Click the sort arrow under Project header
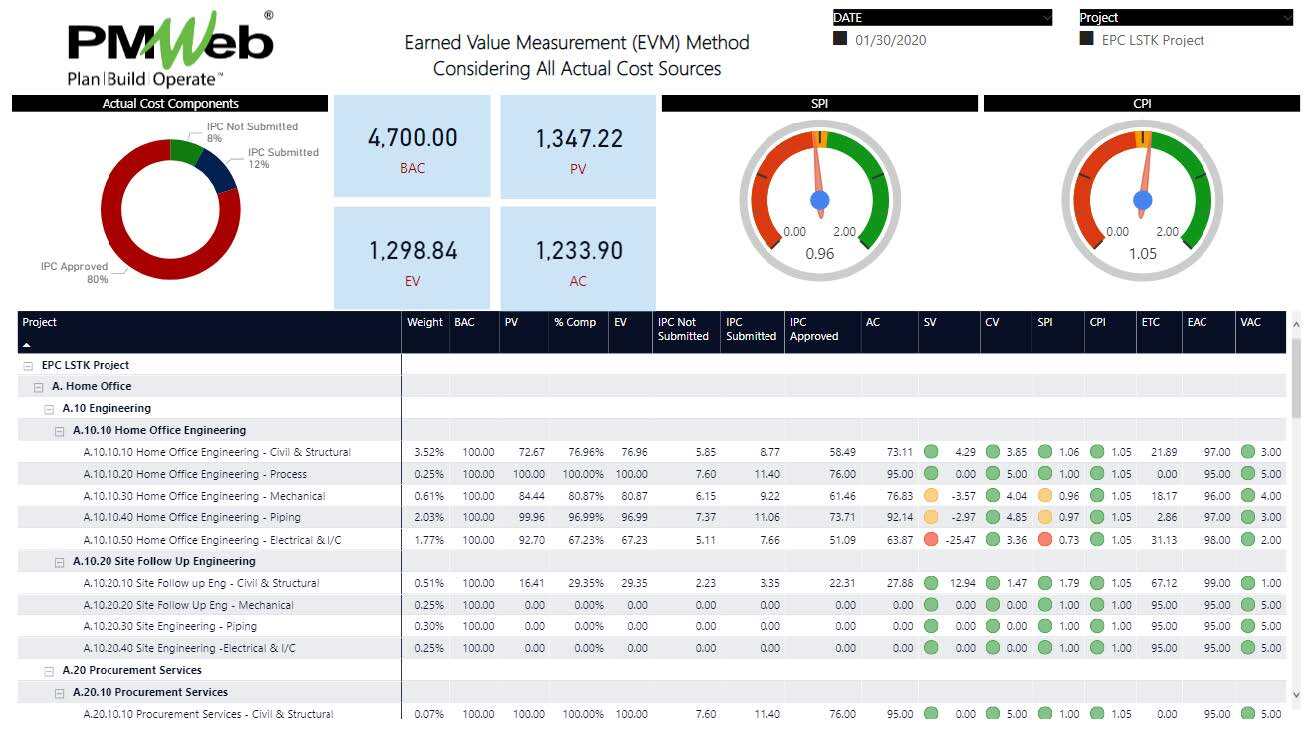 coord(27,344)
